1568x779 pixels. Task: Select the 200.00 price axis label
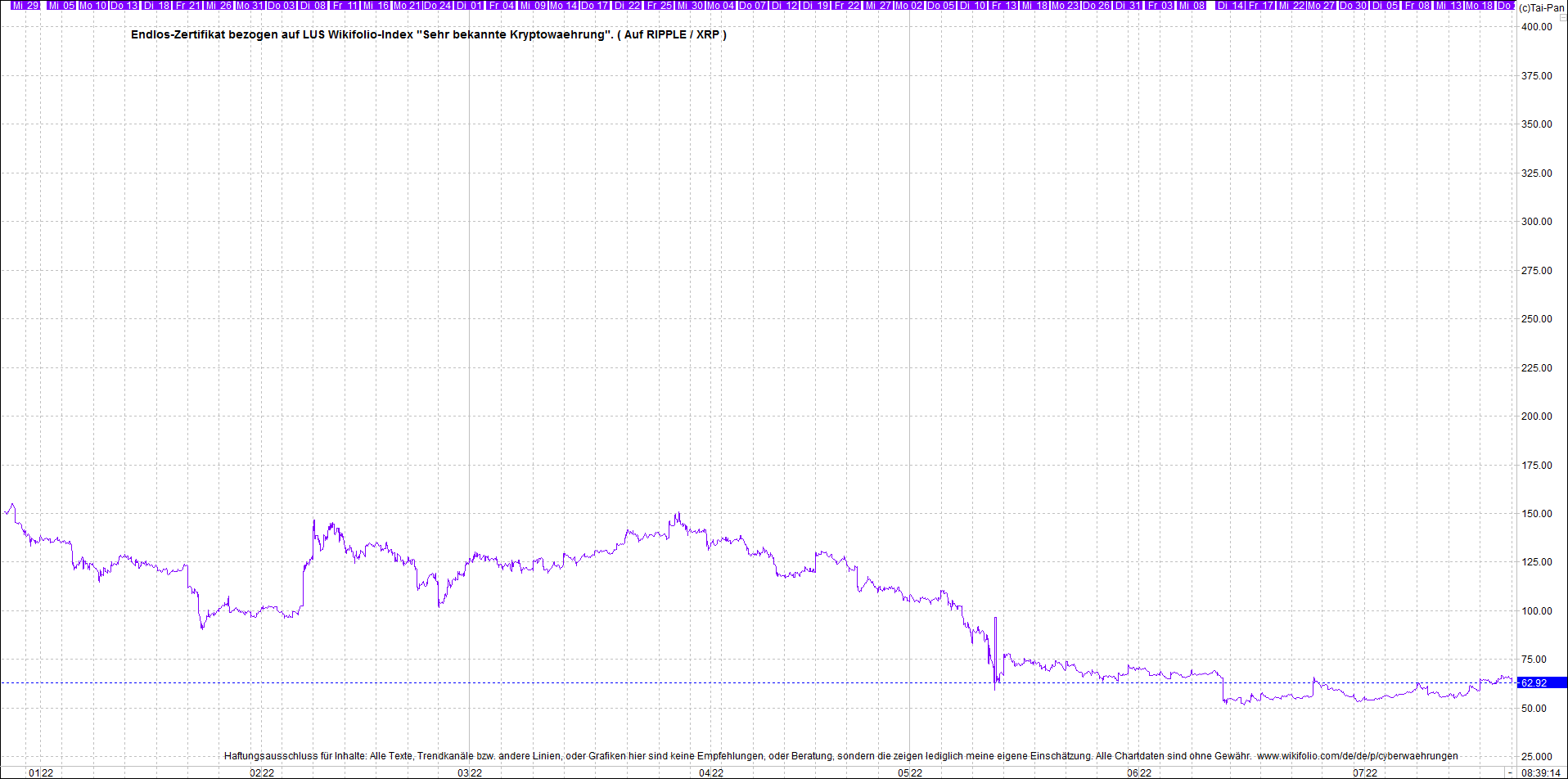pos(1536,417)
